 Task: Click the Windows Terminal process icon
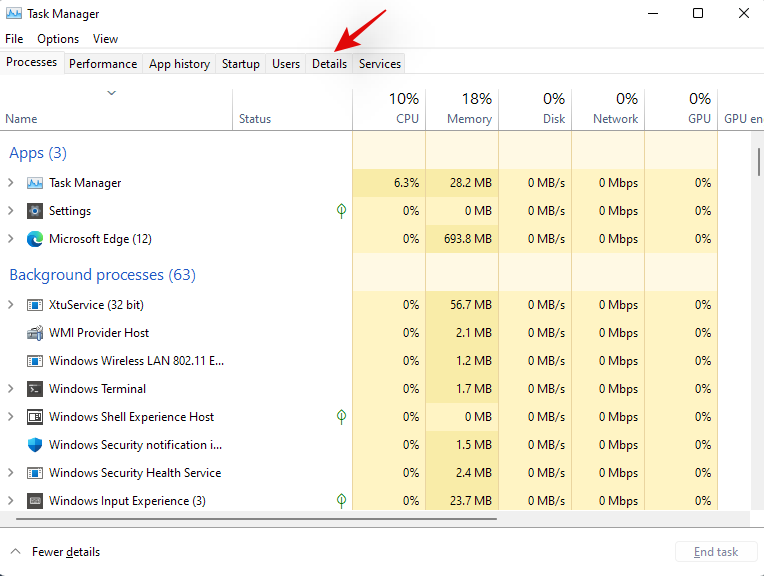[35, 389]
